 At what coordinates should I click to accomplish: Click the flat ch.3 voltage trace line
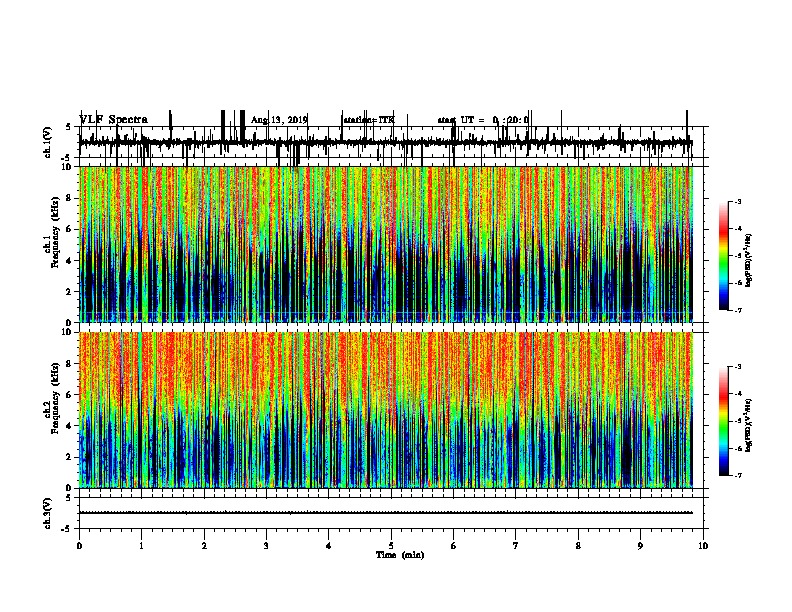386,513
